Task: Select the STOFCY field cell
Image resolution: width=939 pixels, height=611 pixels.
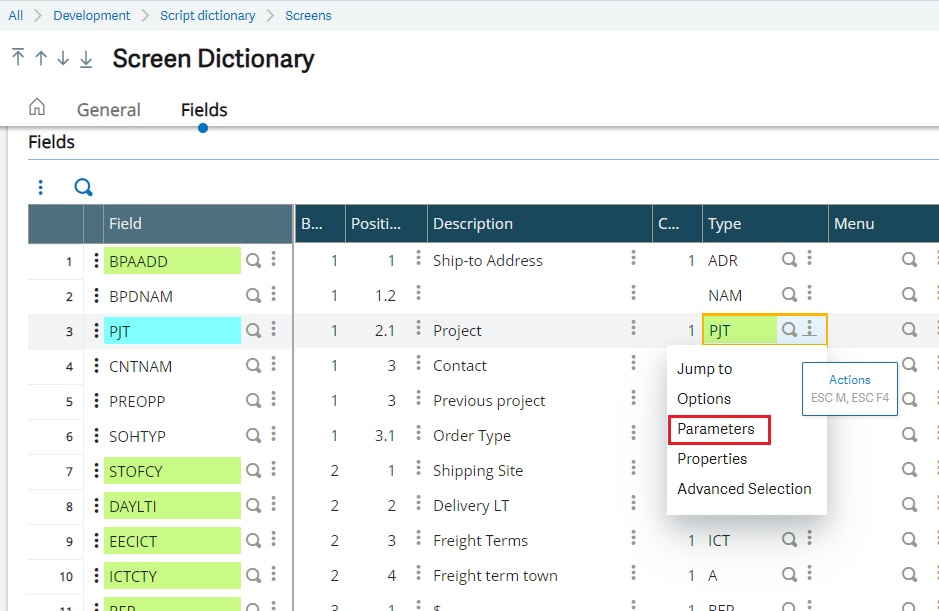Action: [172, 471]
